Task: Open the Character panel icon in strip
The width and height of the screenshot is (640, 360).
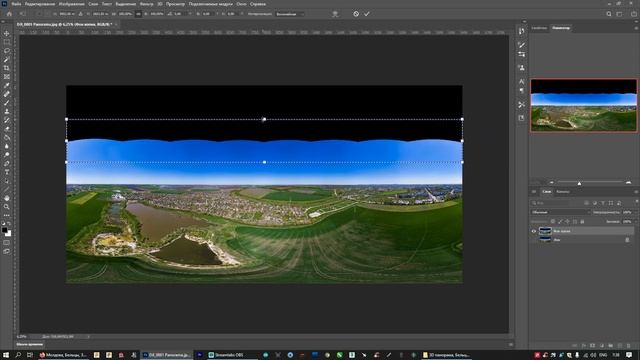Action: [x=521, y=82]
